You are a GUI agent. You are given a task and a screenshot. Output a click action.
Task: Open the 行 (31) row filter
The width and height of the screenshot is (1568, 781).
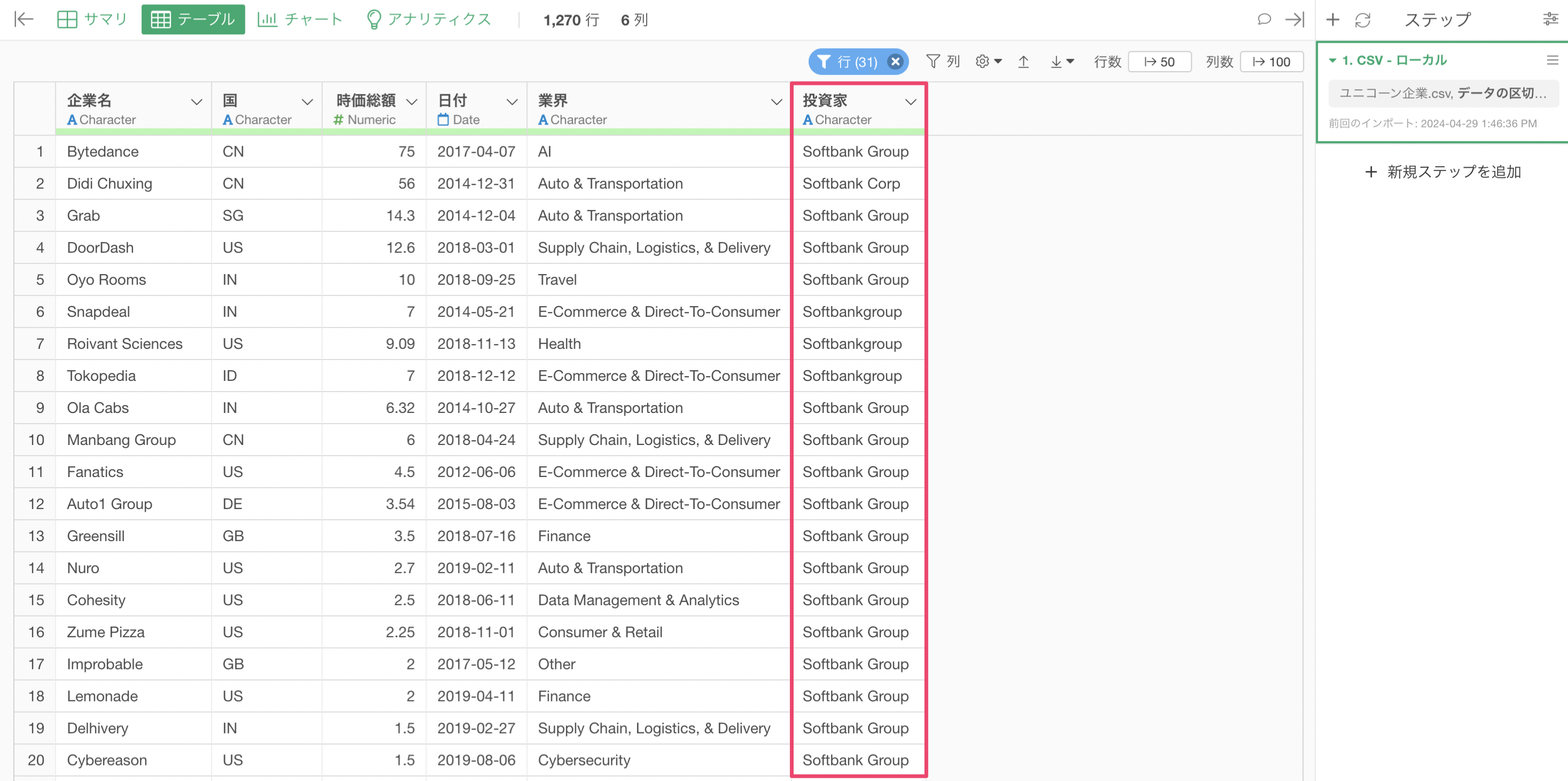pos(848,61)
